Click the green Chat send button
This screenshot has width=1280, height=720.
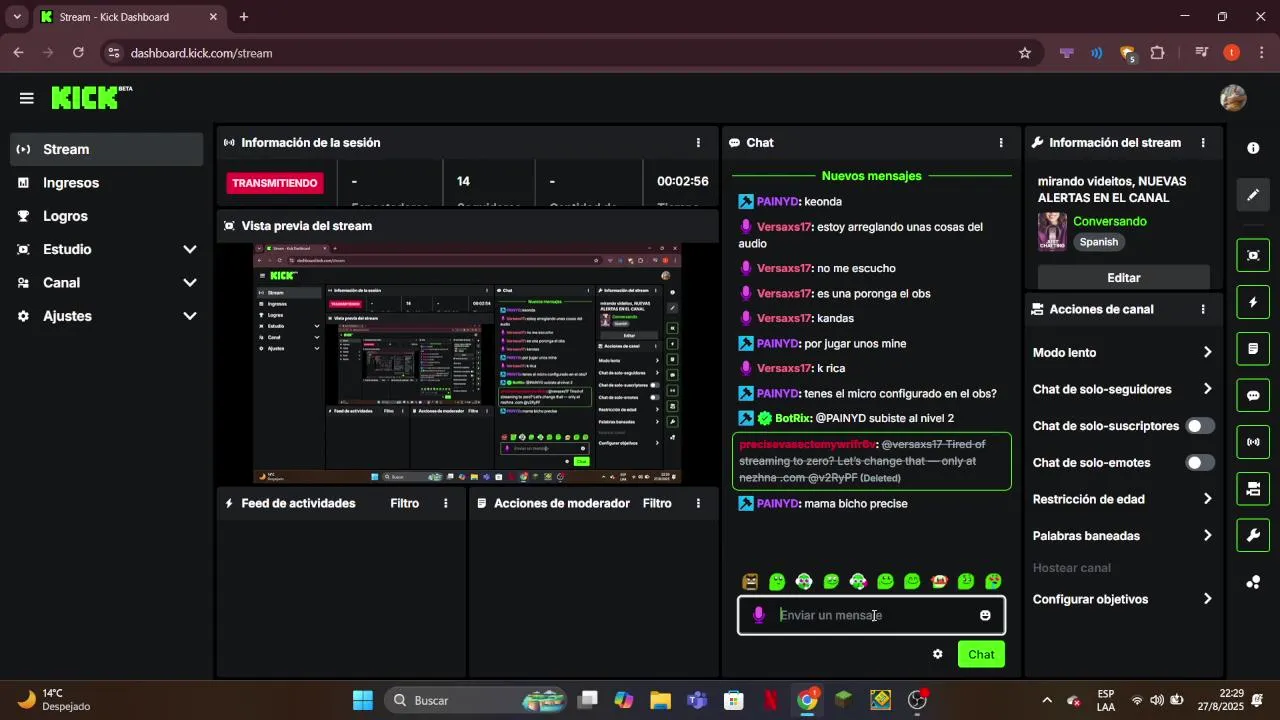[x=981, y=654]
